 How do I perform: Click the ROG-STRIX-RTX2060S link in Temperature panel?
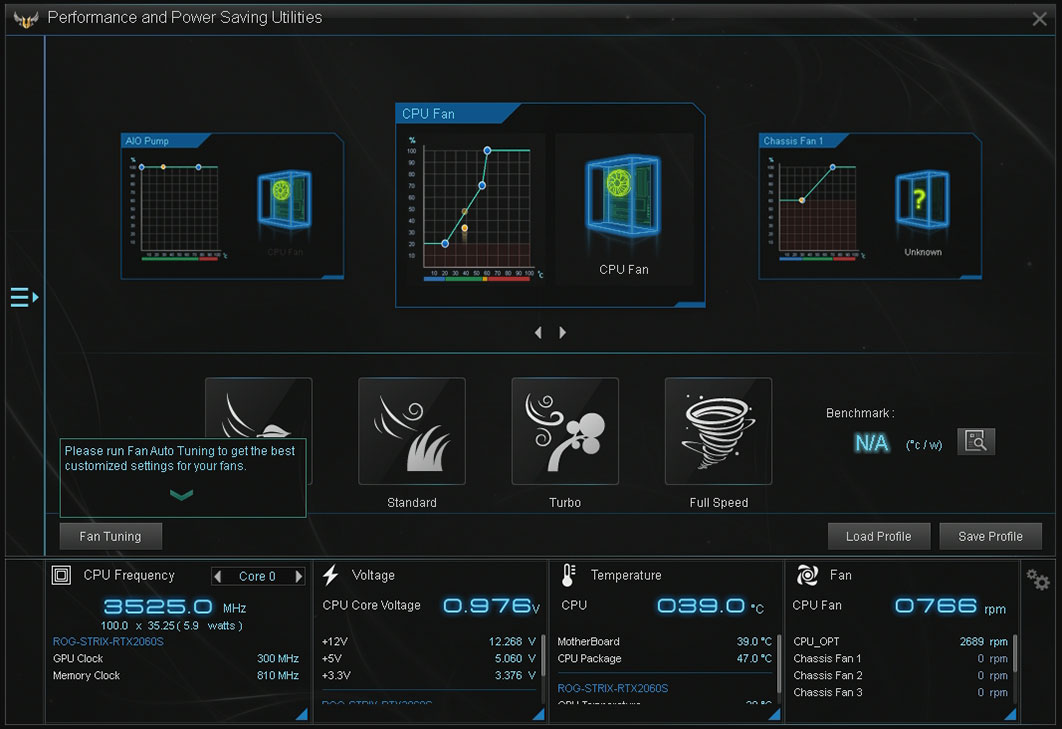[x=612, y=688]
